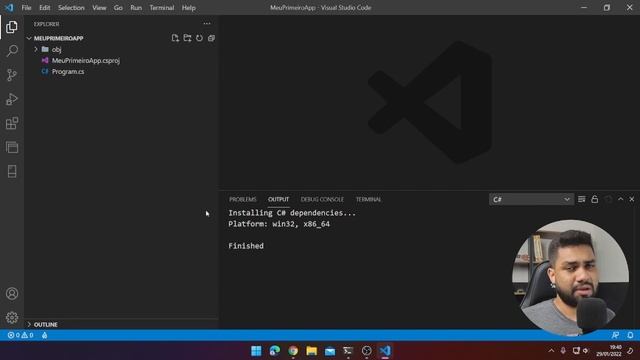Click the flame icon in status bar
The image size is (640, 360).
(44, 335)
